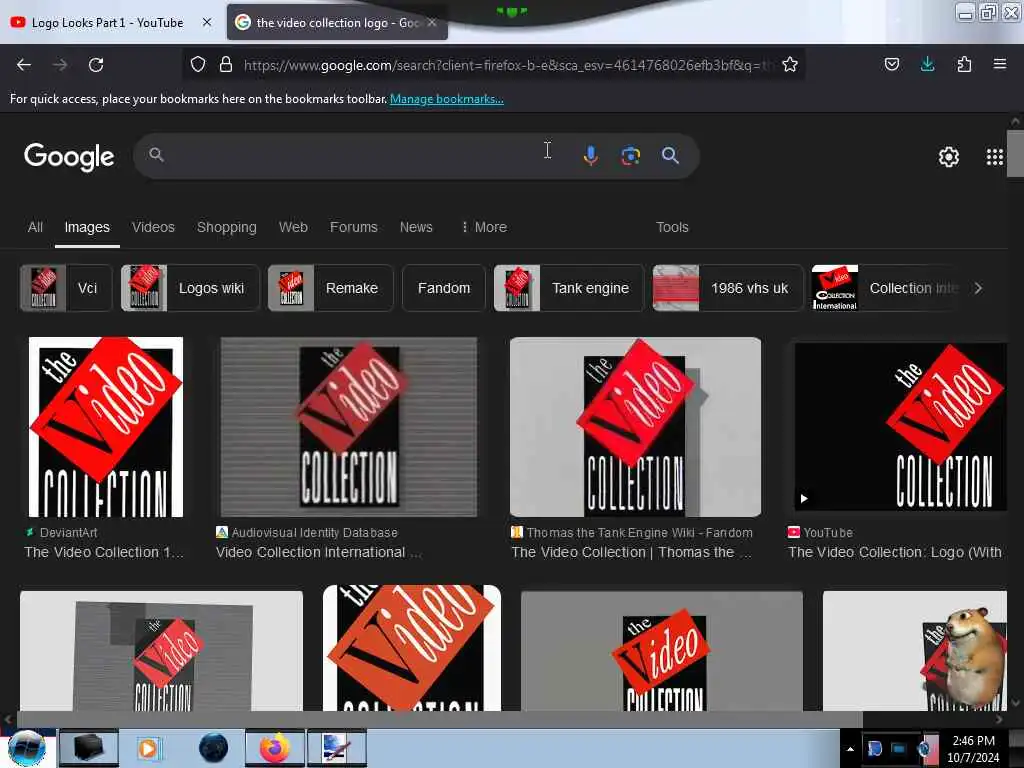Screen dimensions: 1024x768
Task: Select the Shopping search tab
Action: (x=227, y=227)
